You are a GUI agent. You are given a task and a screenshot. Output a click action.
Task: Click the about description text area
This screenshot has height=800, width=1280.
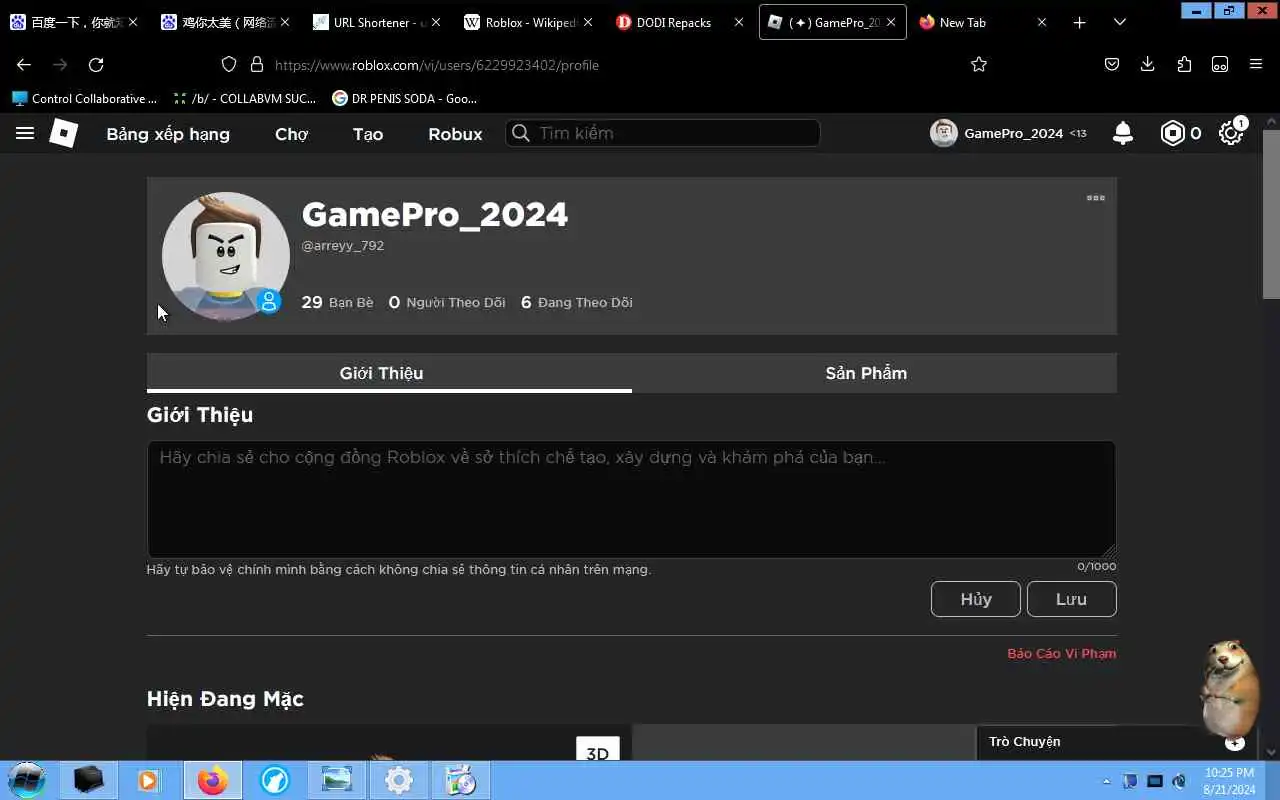[631, 499]
